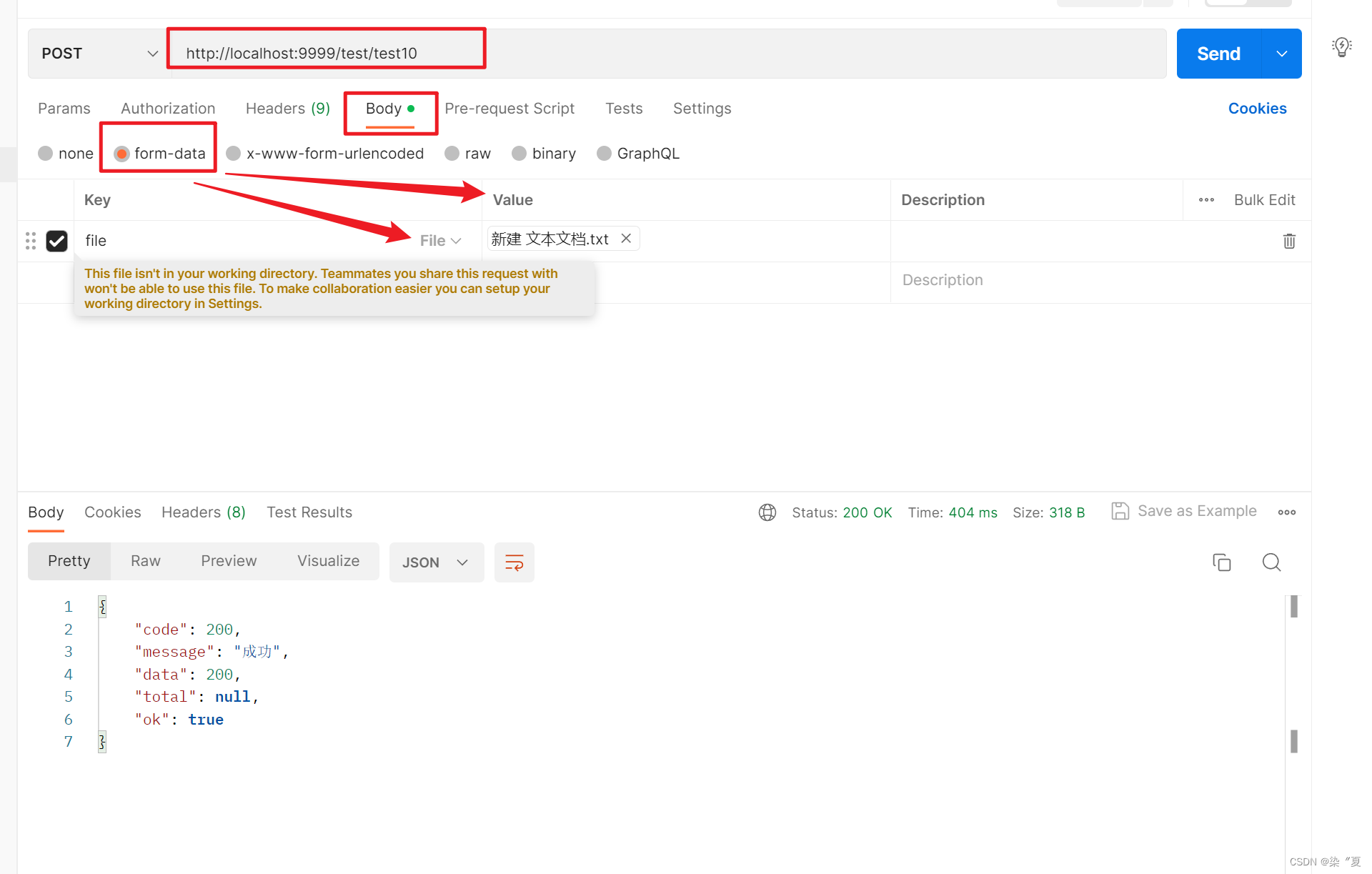Viewport: 1372px width, 874px height.
Task: Remove the attached txt file with X
Action: [x=626, y=239]
